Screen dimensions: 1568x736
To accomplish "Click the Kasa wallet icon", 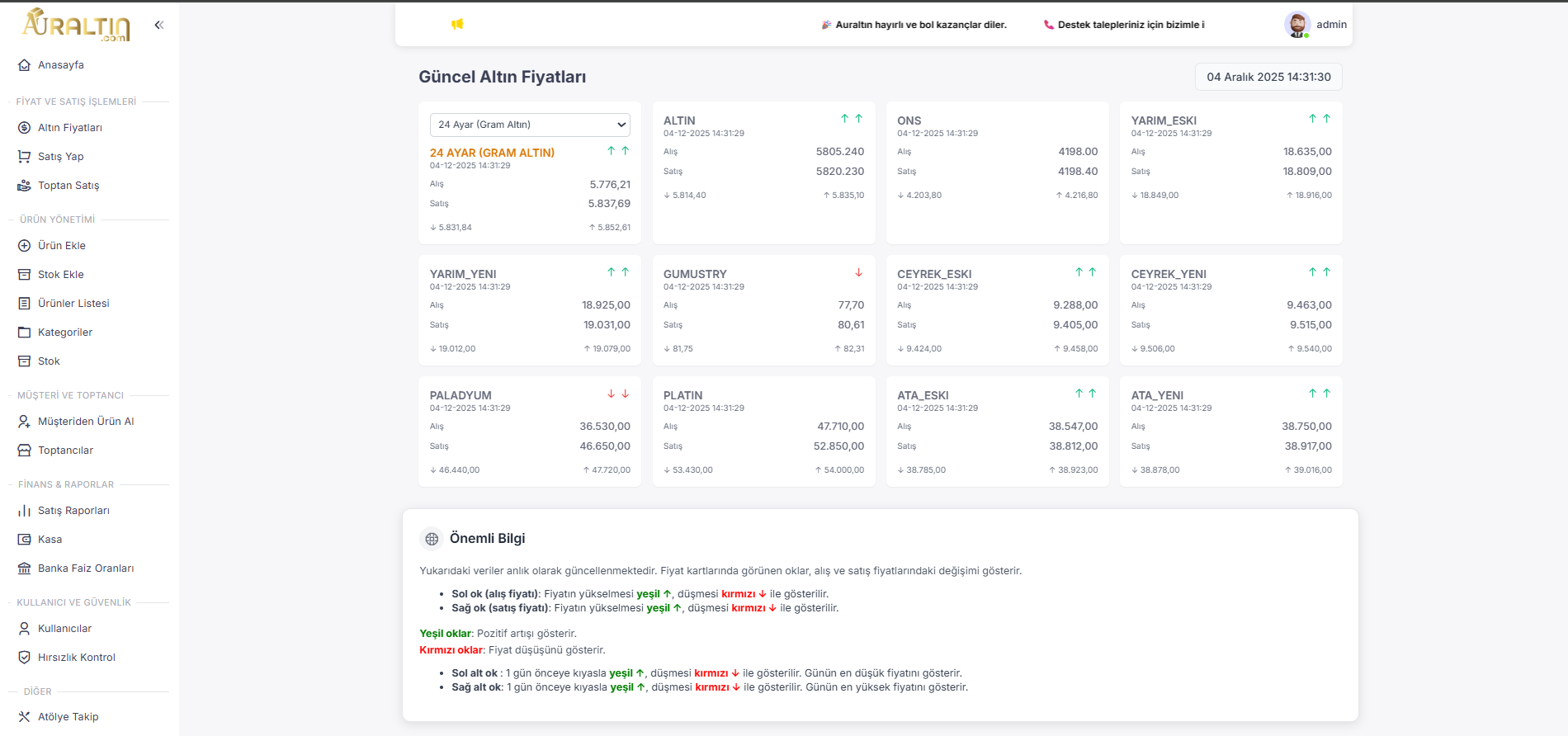I will [25, 540].
